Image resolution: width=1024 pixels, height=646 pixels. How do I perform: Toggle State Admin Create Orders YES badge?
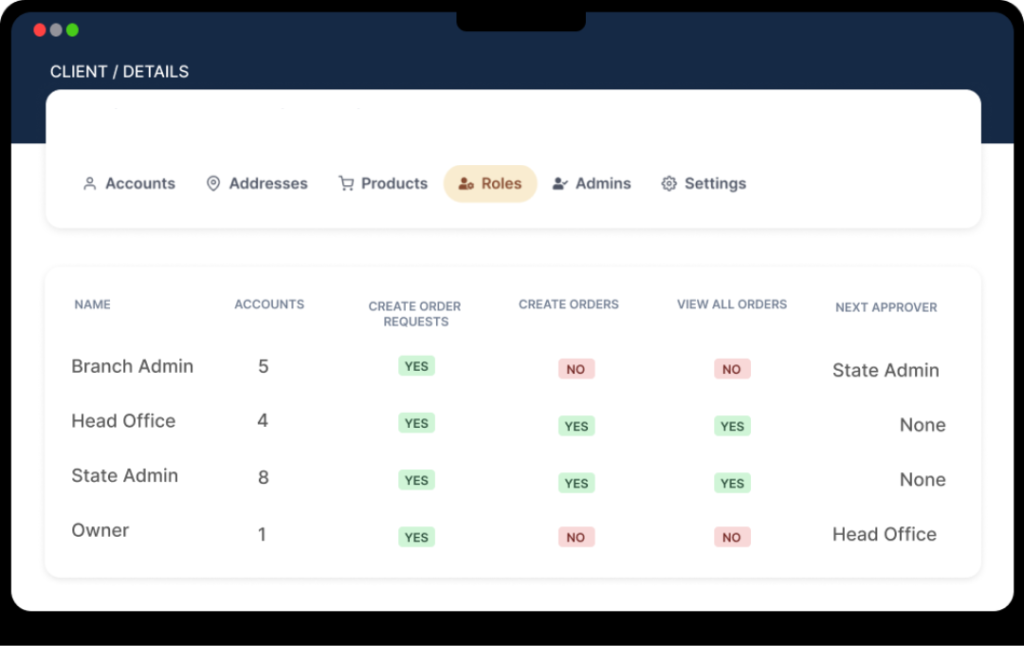coord(576,483)
